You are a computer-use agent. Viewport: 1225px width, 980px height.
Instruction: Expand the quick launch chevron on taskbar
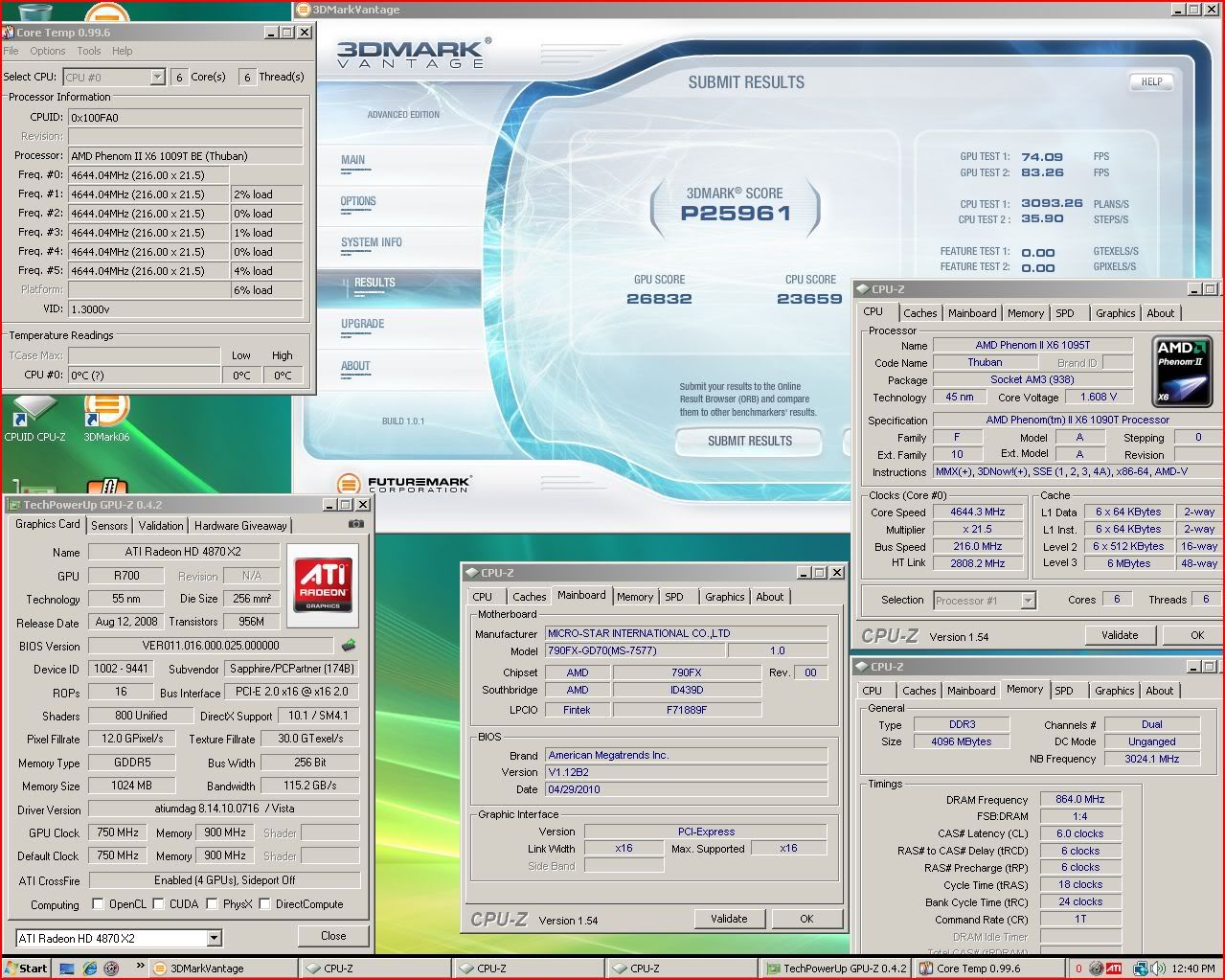coord(141,967)
